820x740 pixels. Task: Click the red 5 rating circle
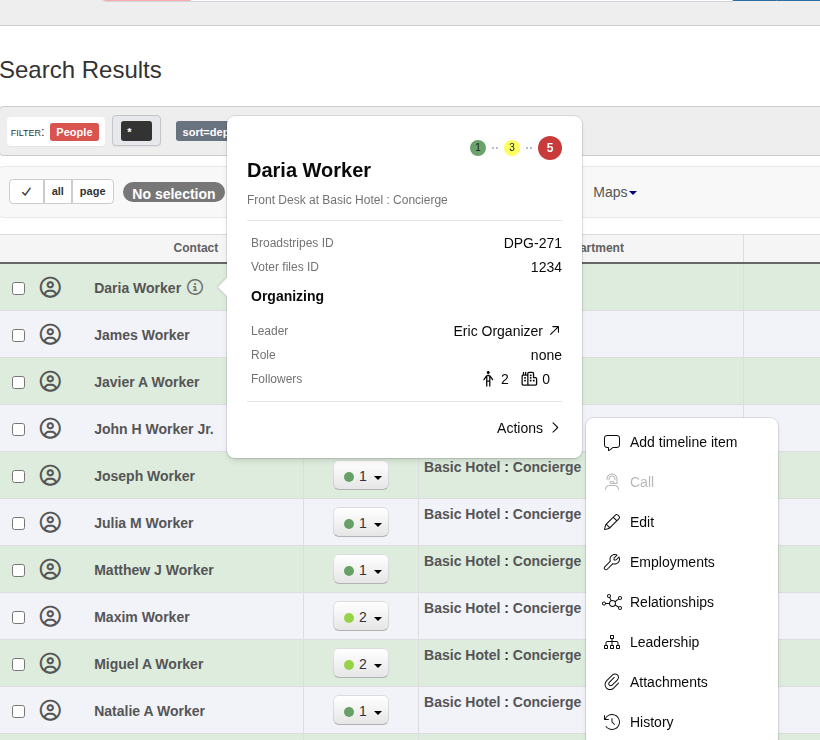(x=549, y=146)
